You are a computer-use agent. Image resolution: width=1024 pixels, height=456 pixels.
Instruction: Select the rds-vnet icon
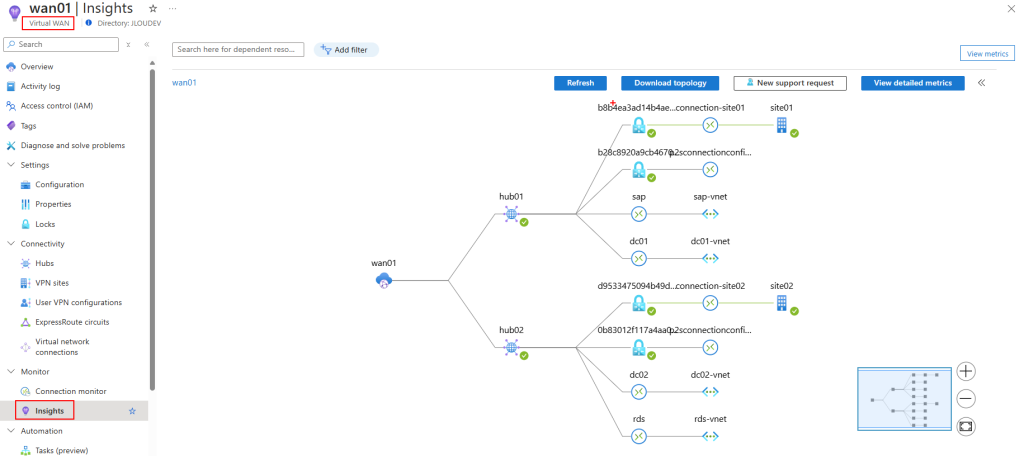tap(710, 436)
